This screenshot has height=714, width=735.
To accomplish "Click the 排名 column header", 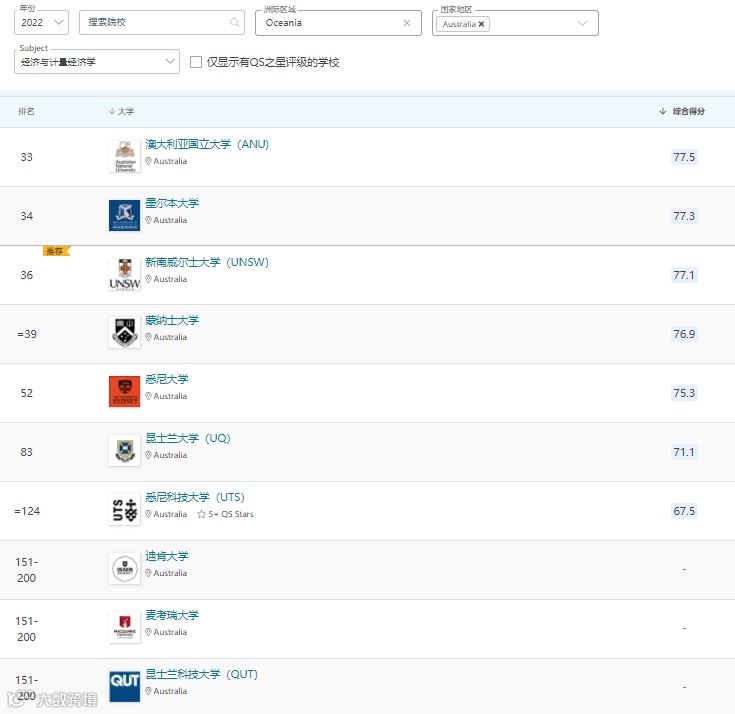I will point(26,111).
